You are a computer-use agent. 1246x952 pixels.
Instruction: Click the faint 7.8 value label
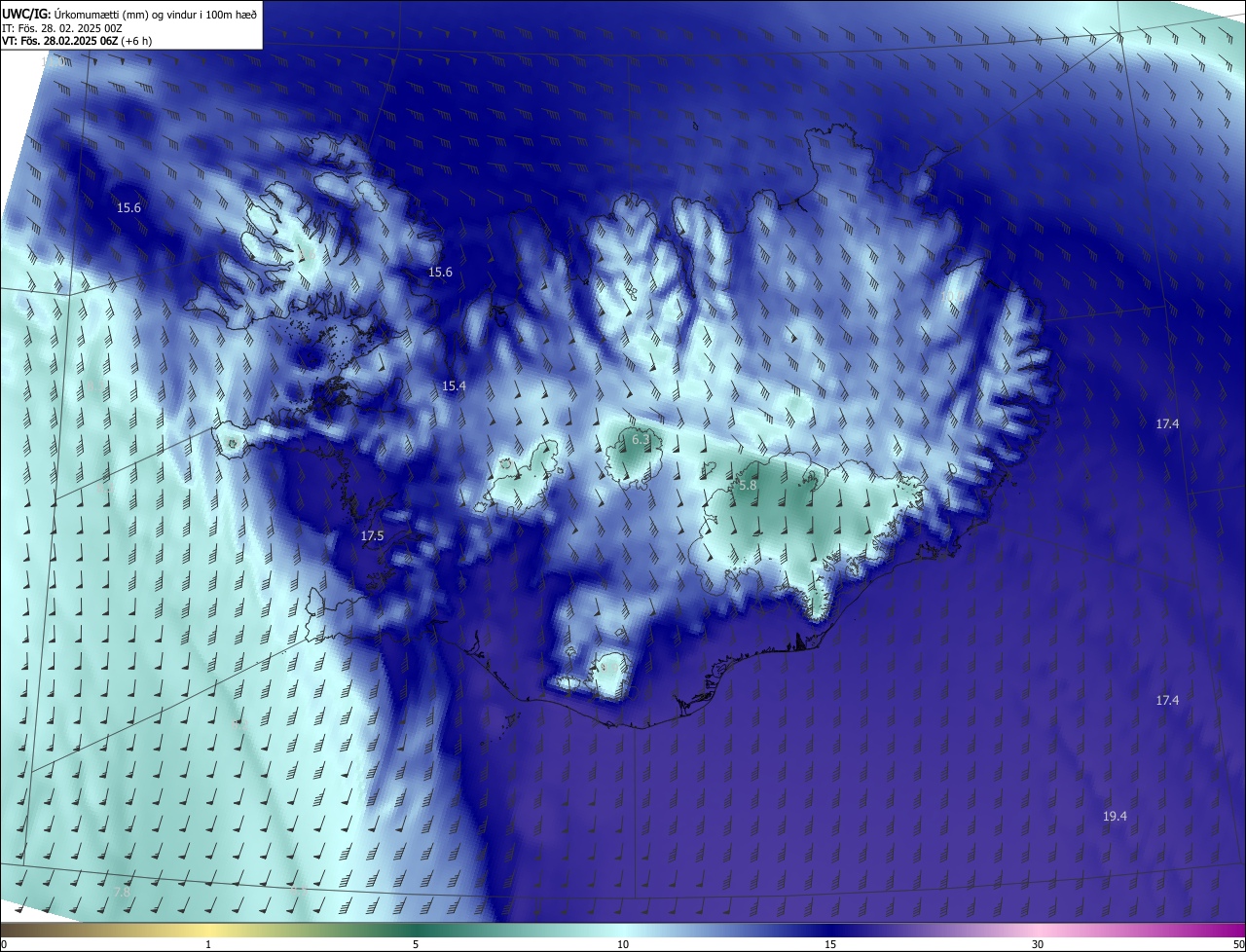(122, 893)
